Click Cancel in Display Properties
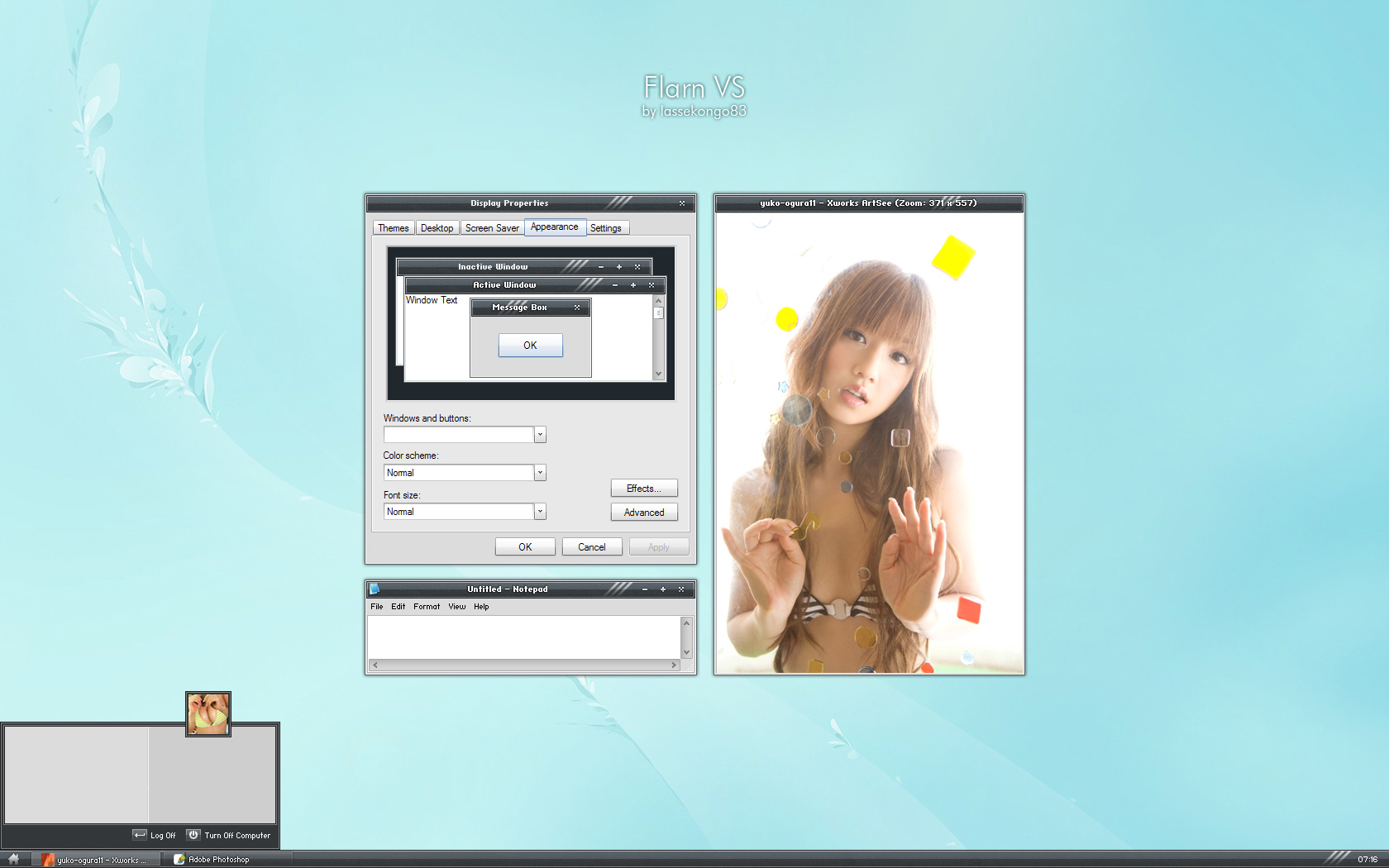This screenshot has height=868, width=1389. coord(592,547)
